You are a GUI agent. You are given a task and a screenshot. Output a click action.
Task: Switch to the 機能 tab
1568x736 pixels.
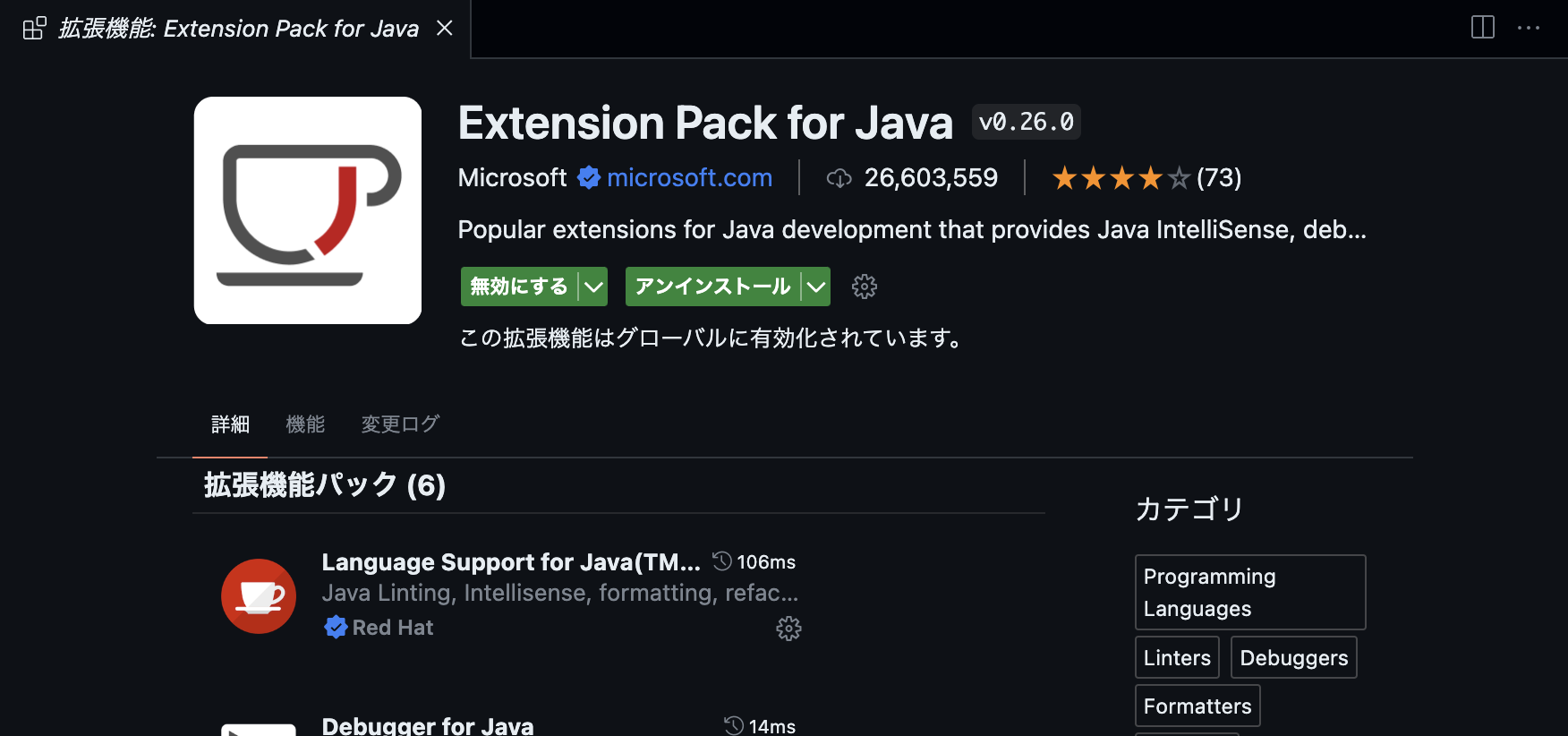pos(305,424)
